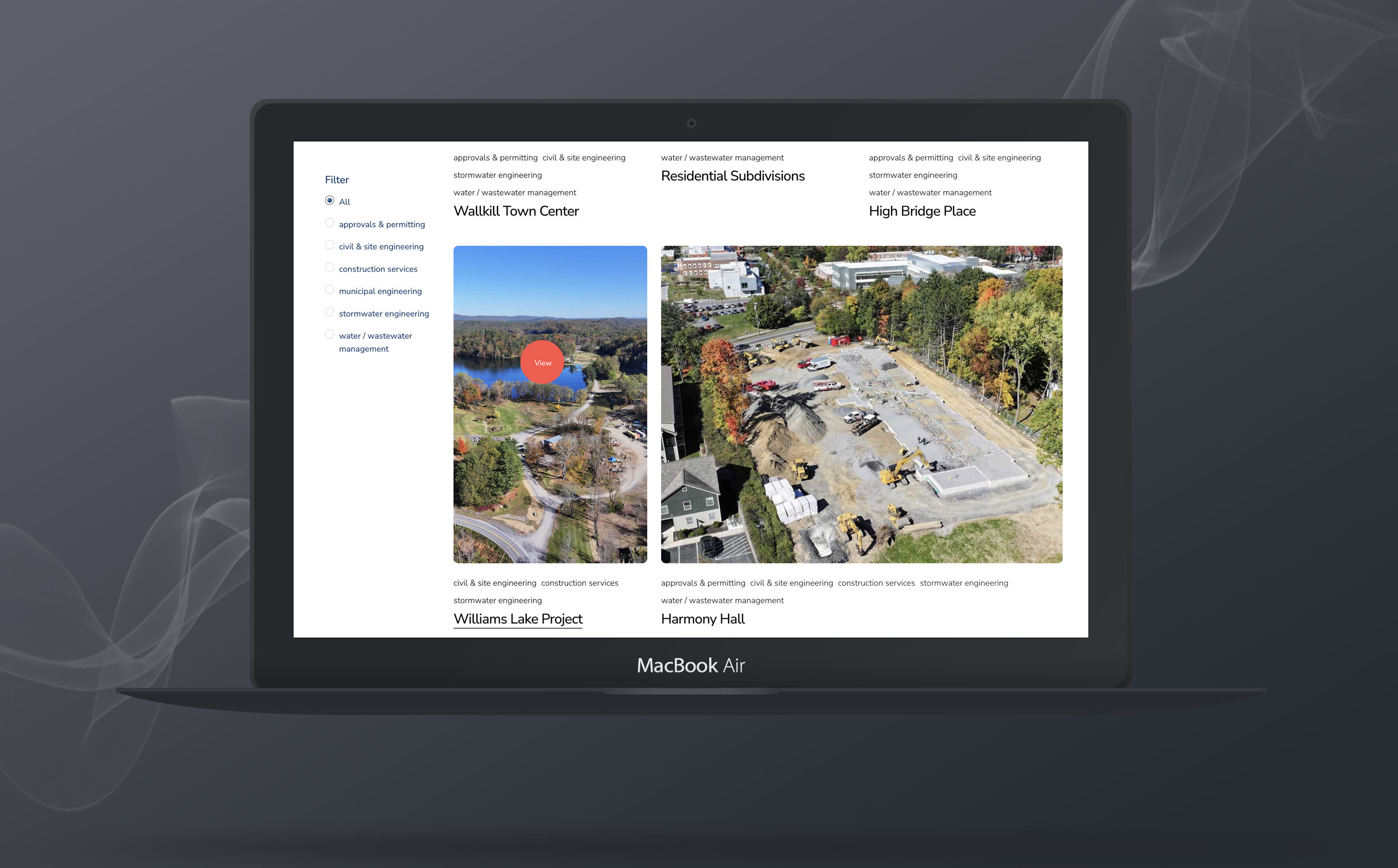1398x868 pixels.
Task: Open the Residential Subdivisions title link
Action: (x=733, y=176)
